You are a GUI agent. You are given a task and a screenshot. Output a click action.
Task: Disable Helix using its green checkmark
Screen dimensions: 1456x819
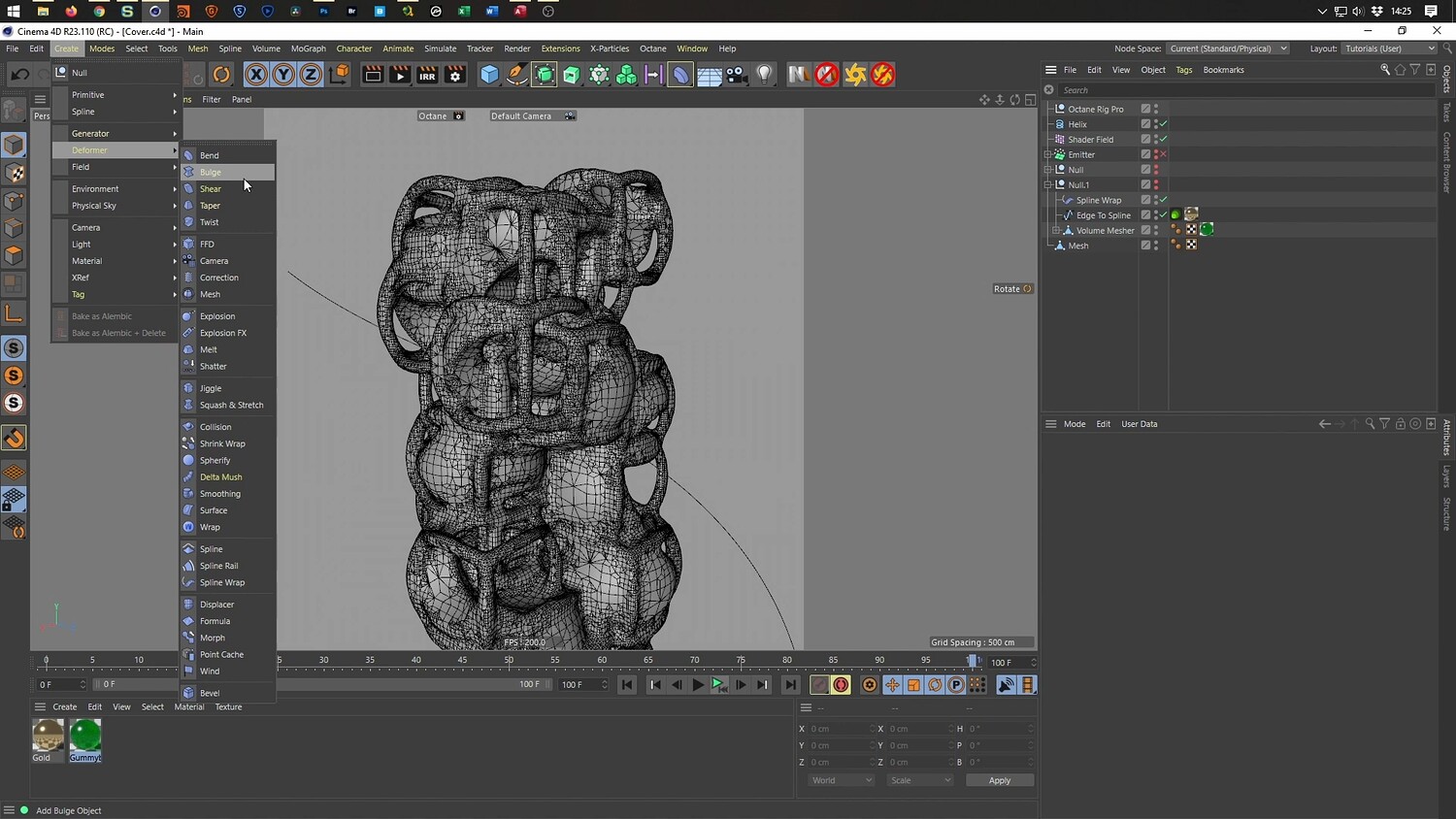1163,124
